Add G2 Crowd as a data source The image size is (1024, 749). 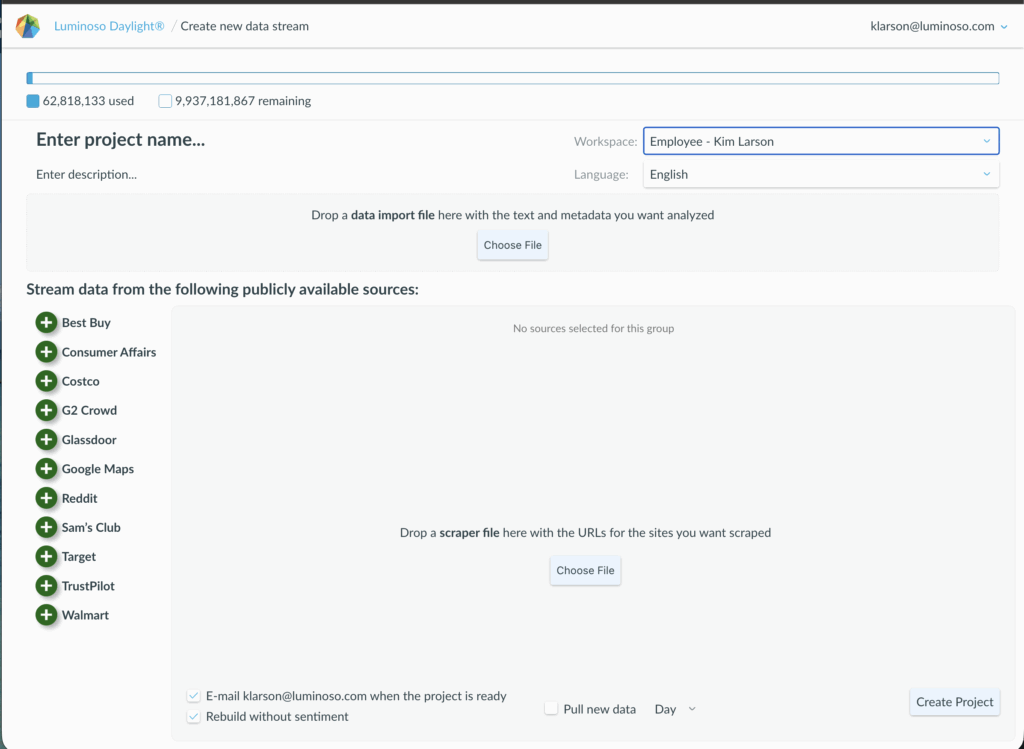pos(46,410)
